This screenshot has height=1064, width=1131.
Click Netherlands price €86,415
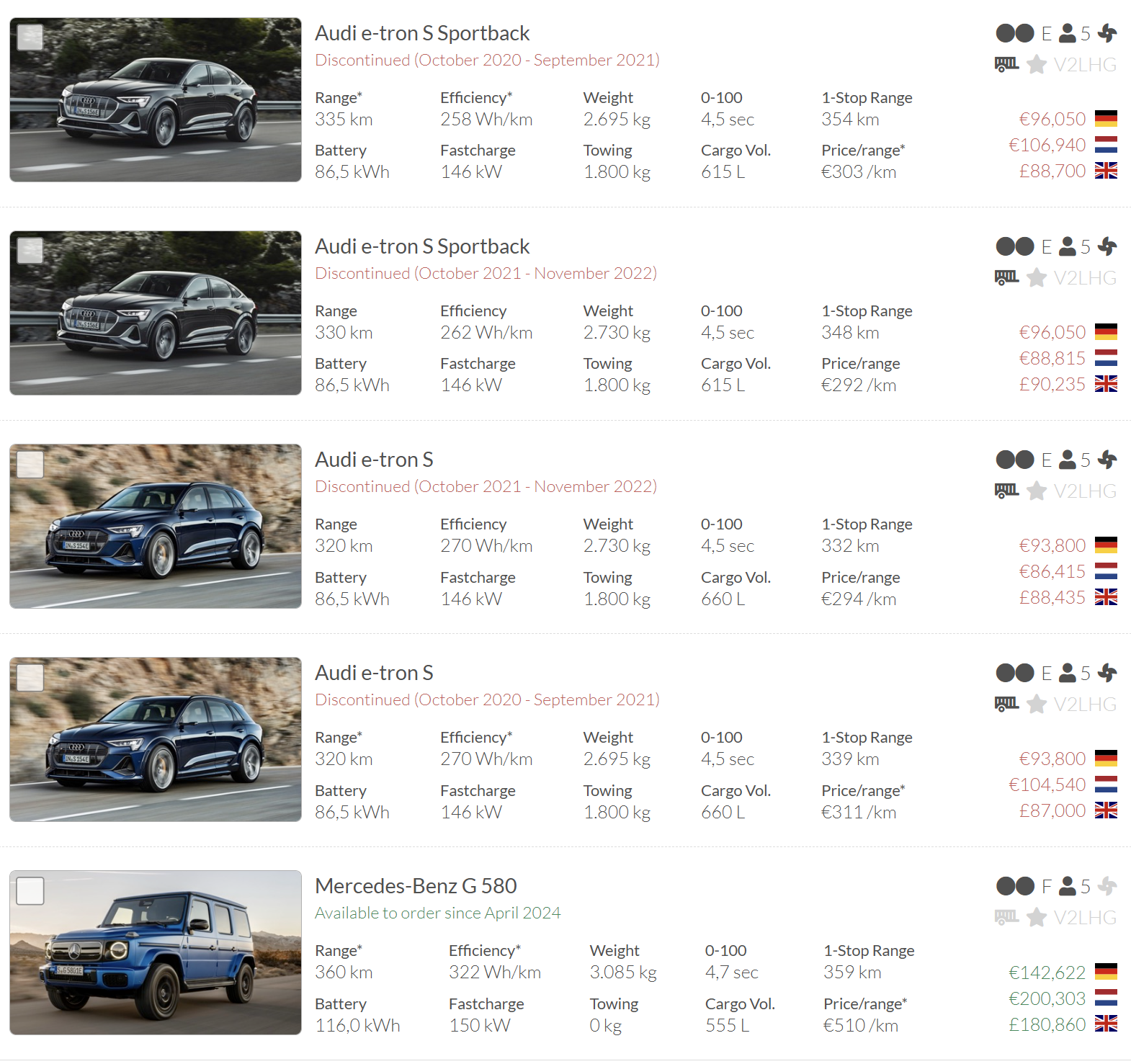tap(1052, 571)
